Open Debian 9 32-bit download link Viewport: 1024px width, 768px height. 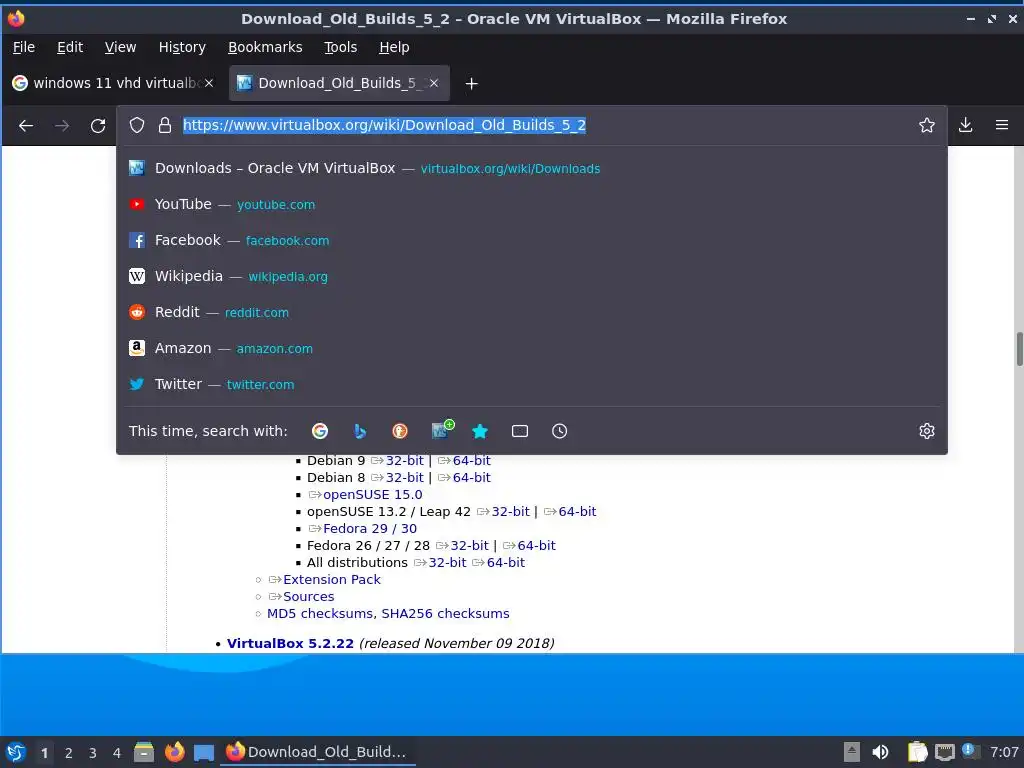(404, 460)
